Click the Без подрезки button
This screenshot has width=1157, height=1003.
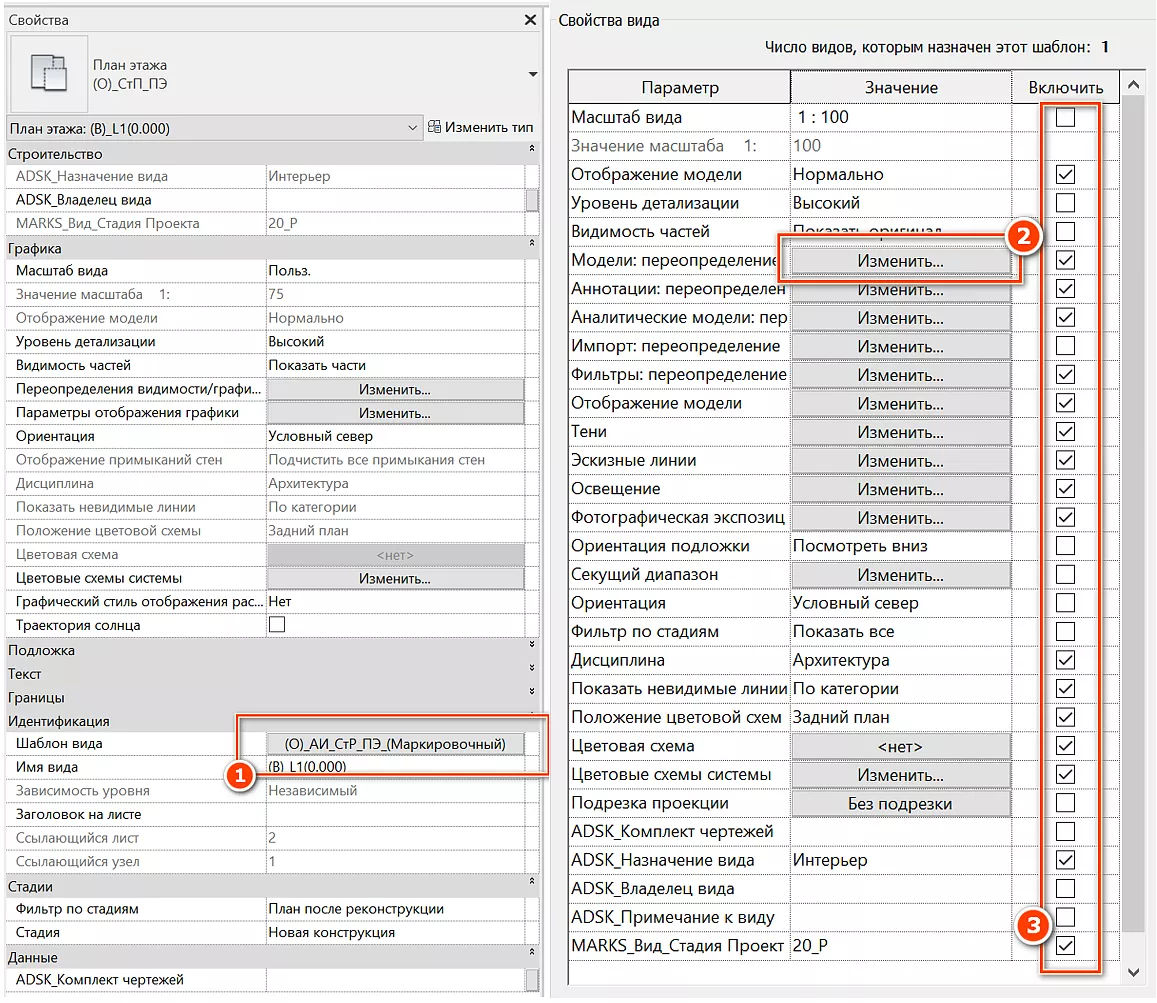click(x=900, y=804)
